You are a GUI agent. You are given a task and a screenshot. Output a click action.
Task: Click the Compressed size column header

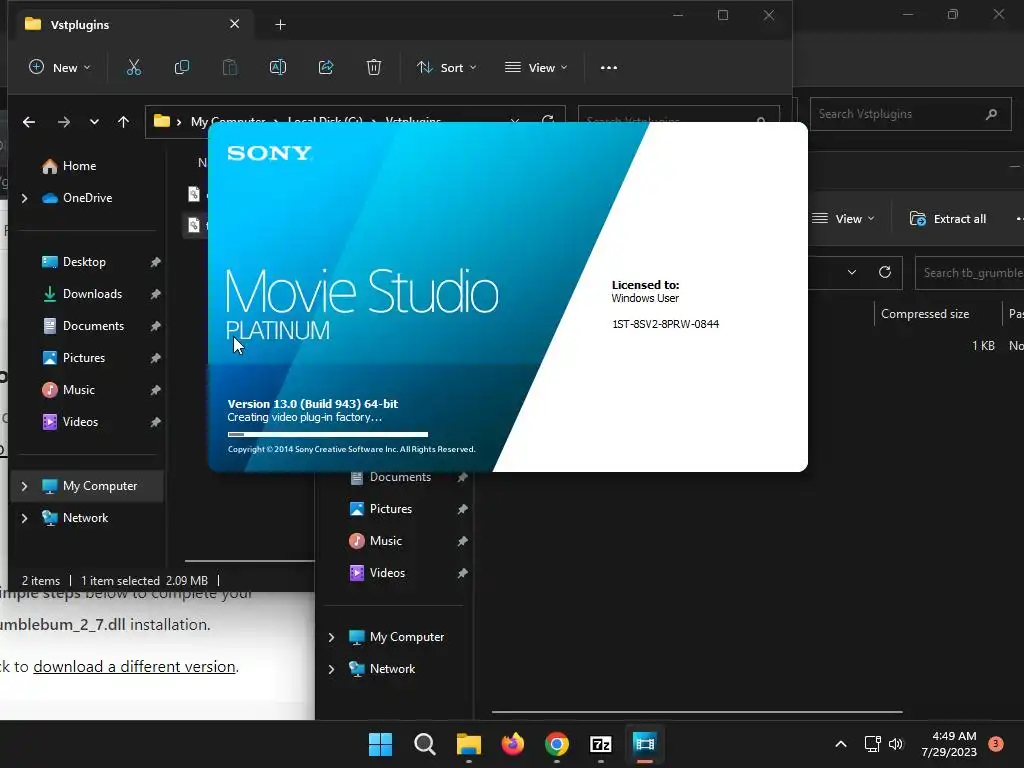pos(925,314)
